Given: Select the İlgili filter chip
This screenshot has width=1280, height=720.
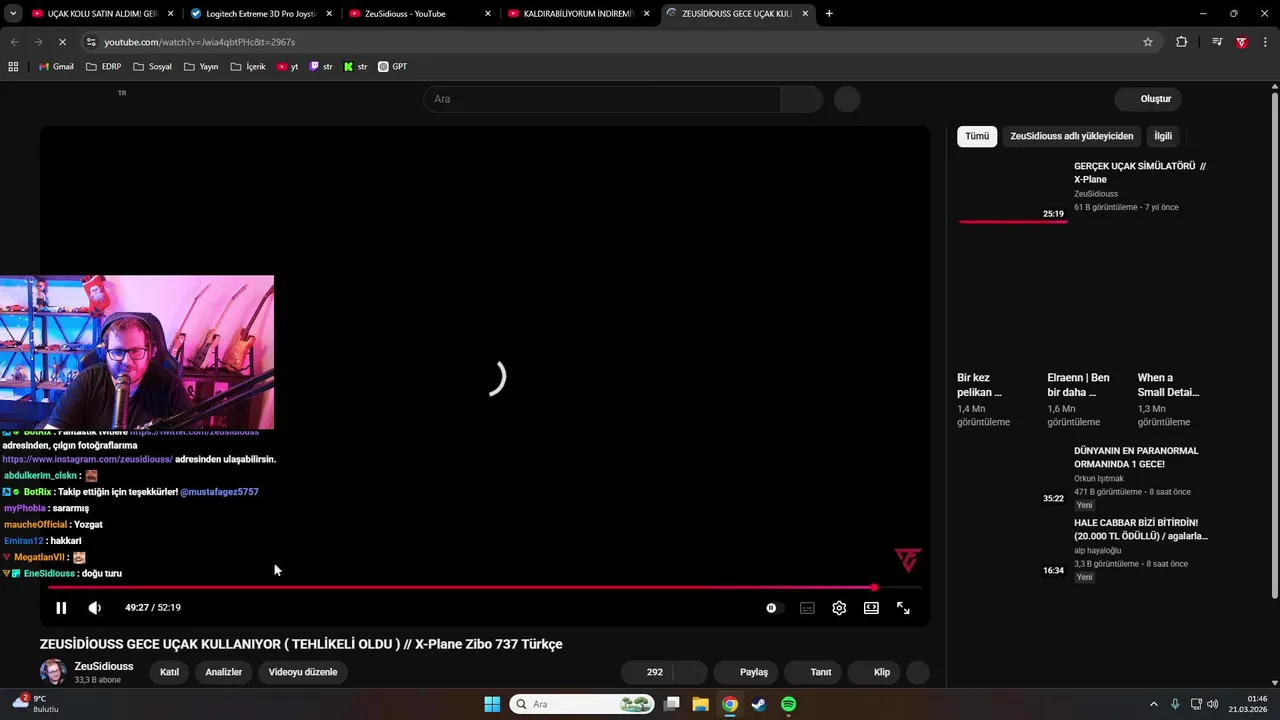Looking at the screenshot, I should click(x=1163, y=136).
